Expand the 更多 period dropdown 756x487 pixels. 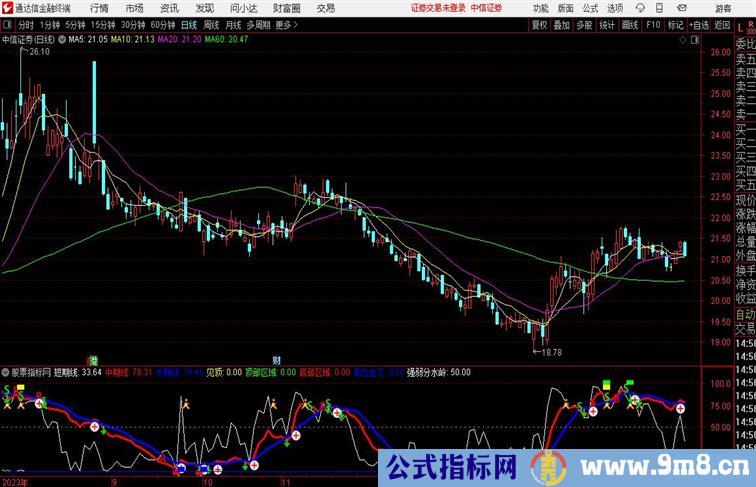287,24
